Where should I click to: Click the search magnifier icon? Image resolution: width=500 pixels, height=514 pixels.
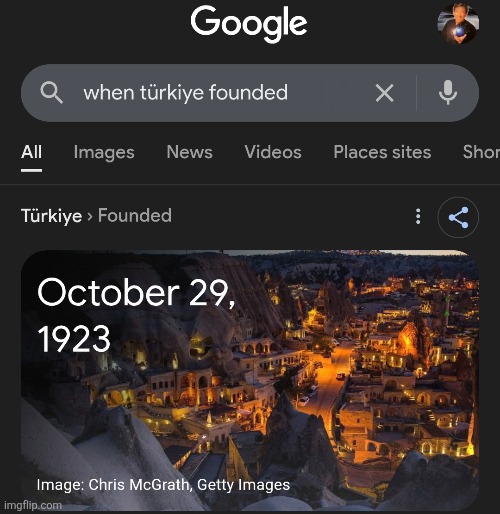click(x=51, y=93)
